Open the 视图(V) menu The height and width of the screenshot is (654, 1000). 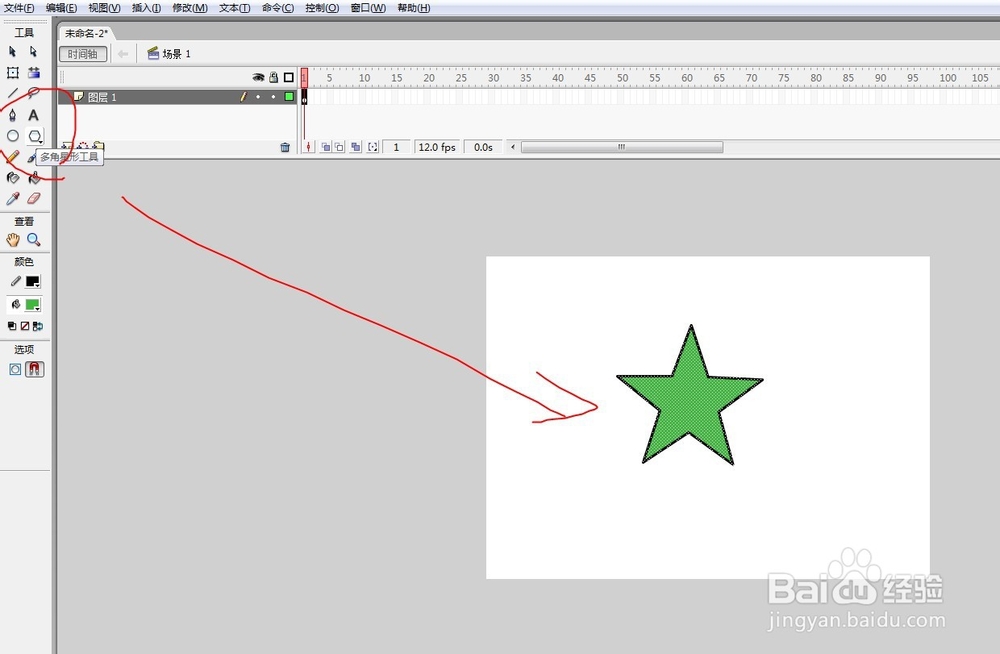(104, 8)
